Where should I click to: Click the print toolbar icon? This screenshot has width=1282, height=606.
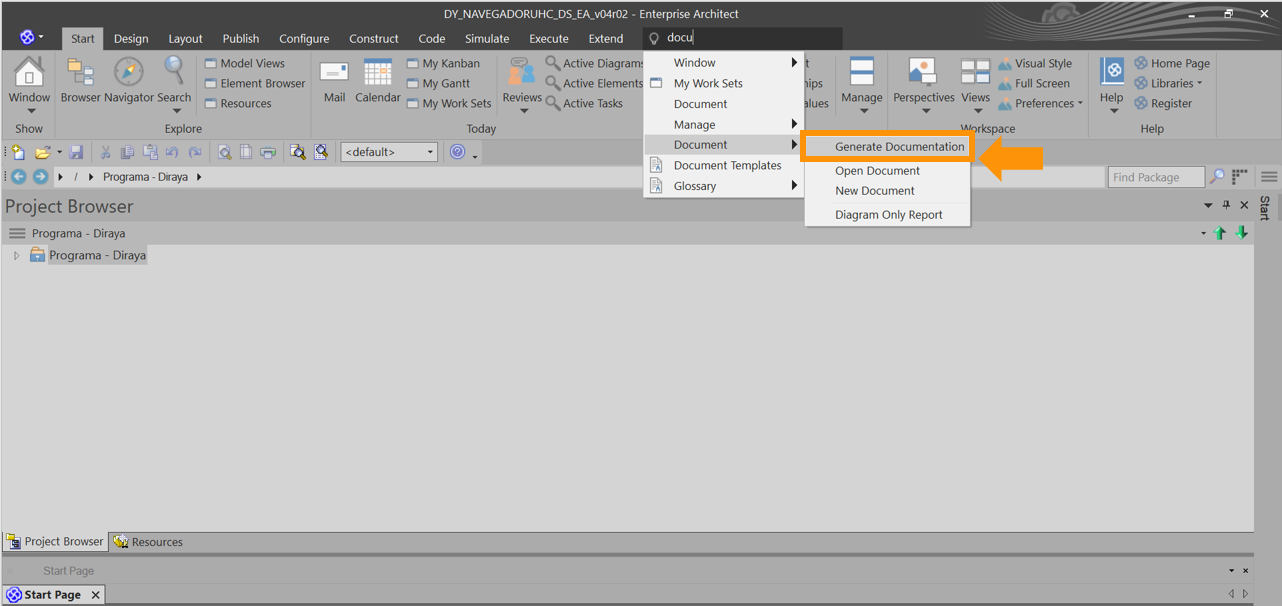point(268,152)
